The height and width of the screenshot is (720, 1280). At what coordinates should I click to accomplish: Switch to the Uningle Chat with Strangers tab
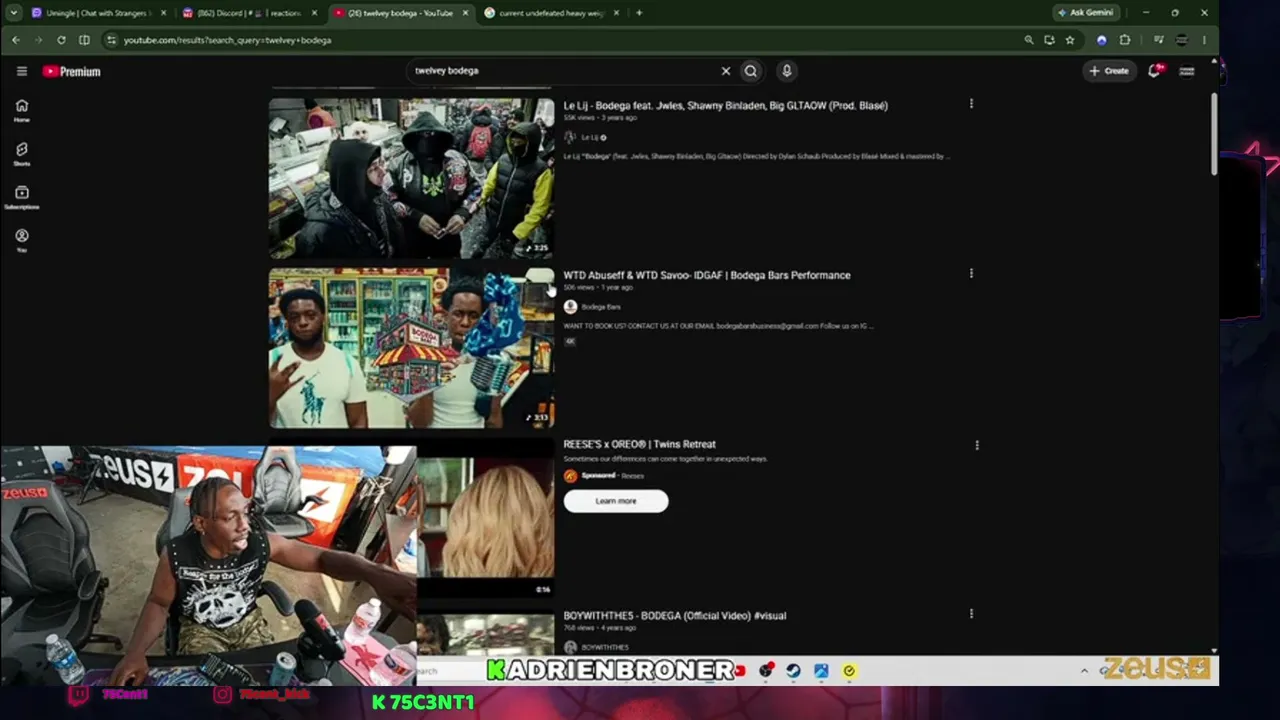tap(97, 13)
